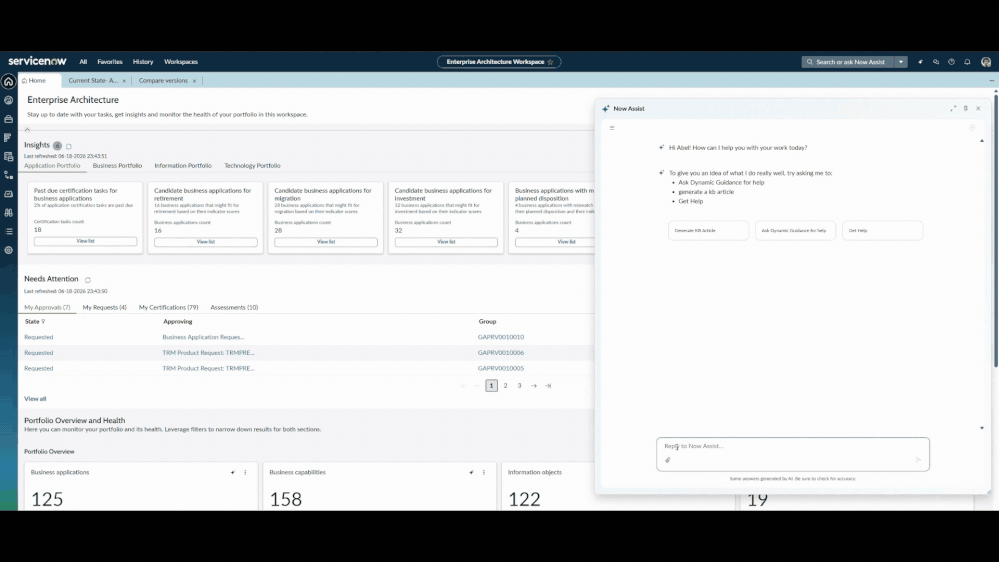Click the Now Assist sparkle icon in header
Screen dimensions: 999x562
(x=920, y=62)
